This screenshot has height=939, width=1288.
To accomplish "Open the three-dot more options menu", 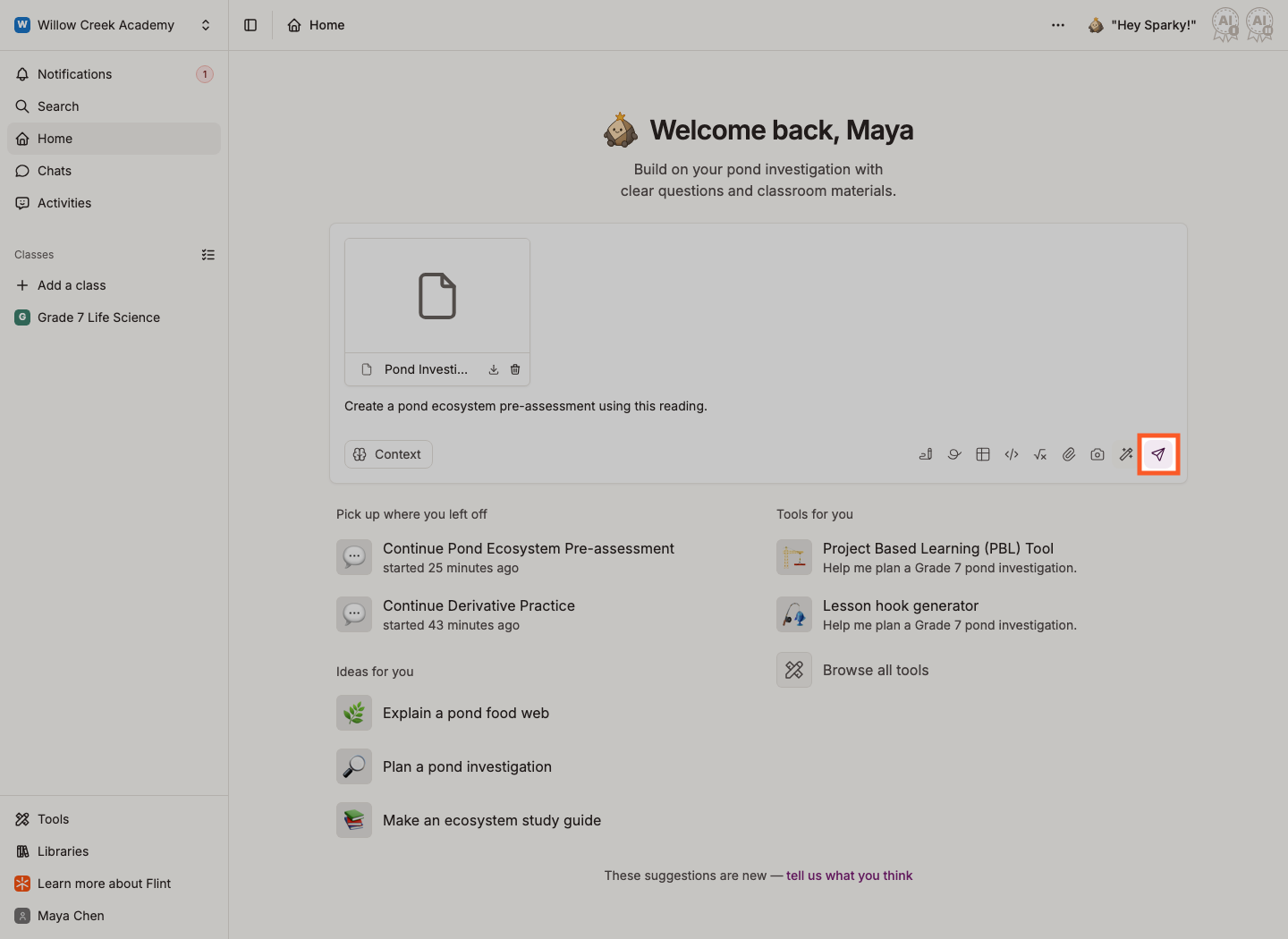I will click(1058, 25).
